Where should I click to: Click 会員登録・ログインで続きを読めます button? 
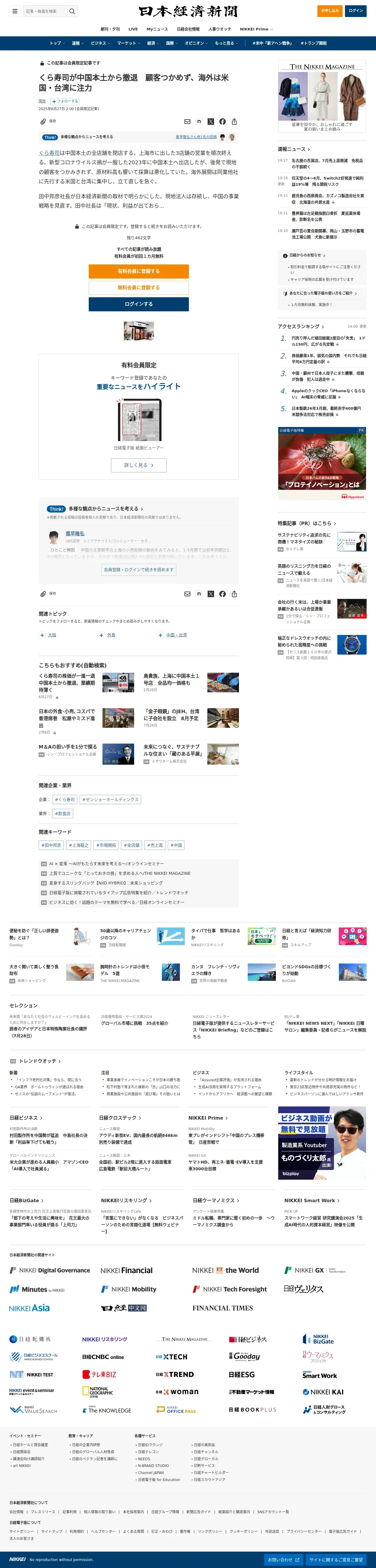tap(139, 570)
